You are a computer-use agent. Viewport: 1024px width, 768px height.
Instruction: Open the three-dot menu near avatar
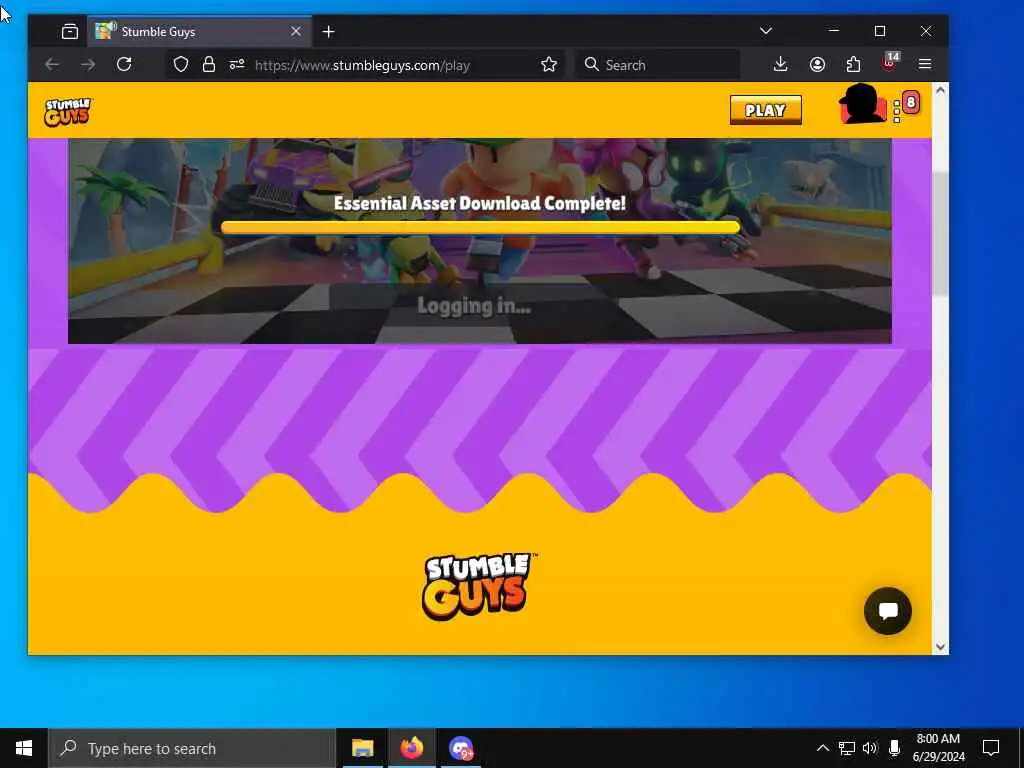(897, 112)
